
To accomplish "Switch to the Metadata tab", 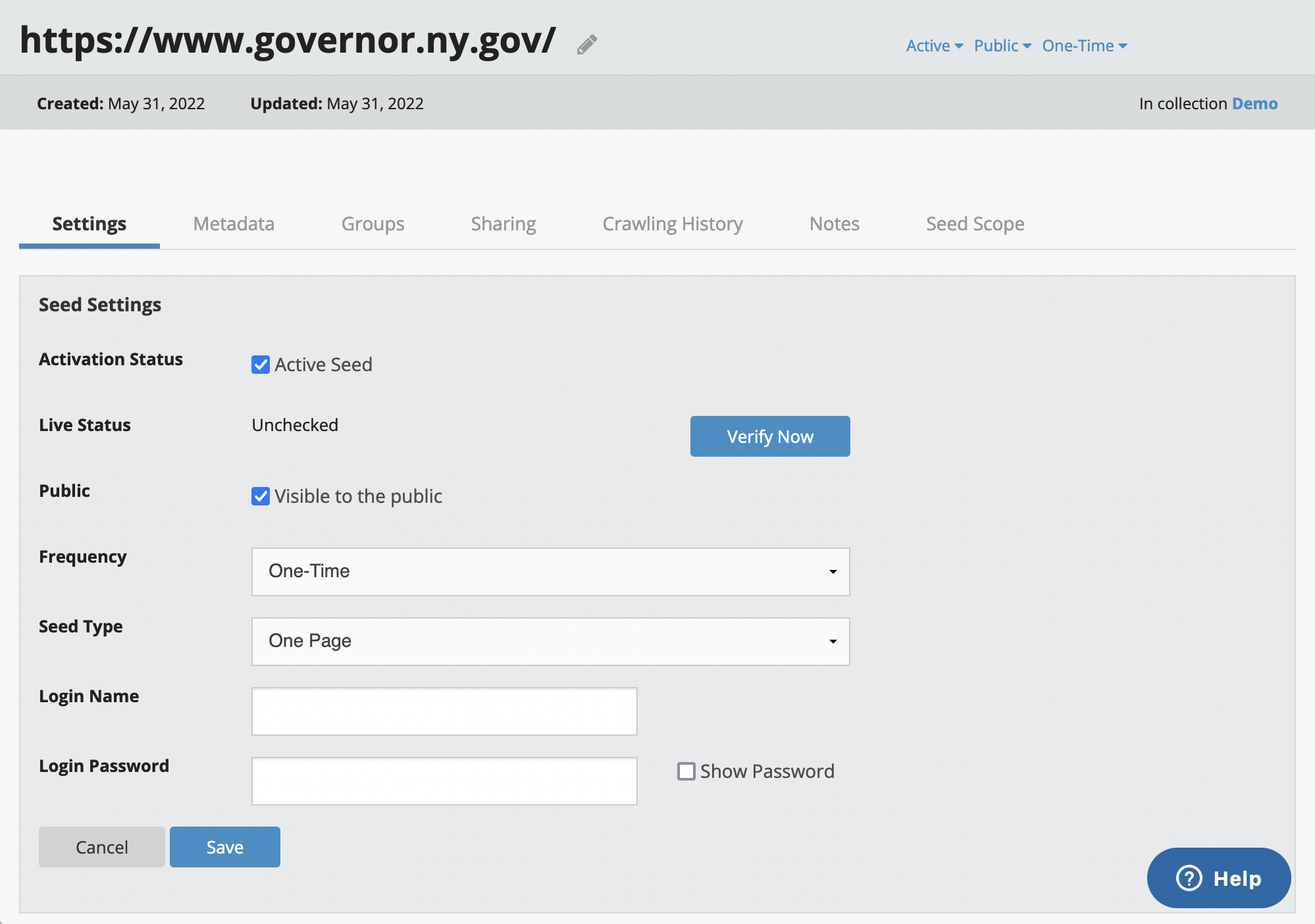I will click(x=234, y=224).
